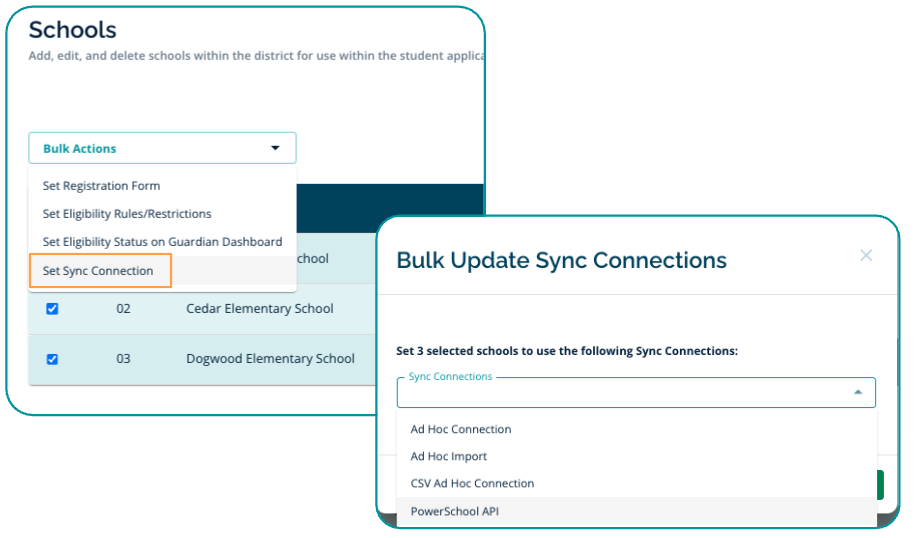Click the Bulk Actions caret arrow
The height and width of the screenshot is (538, 916).
(275, 148)
